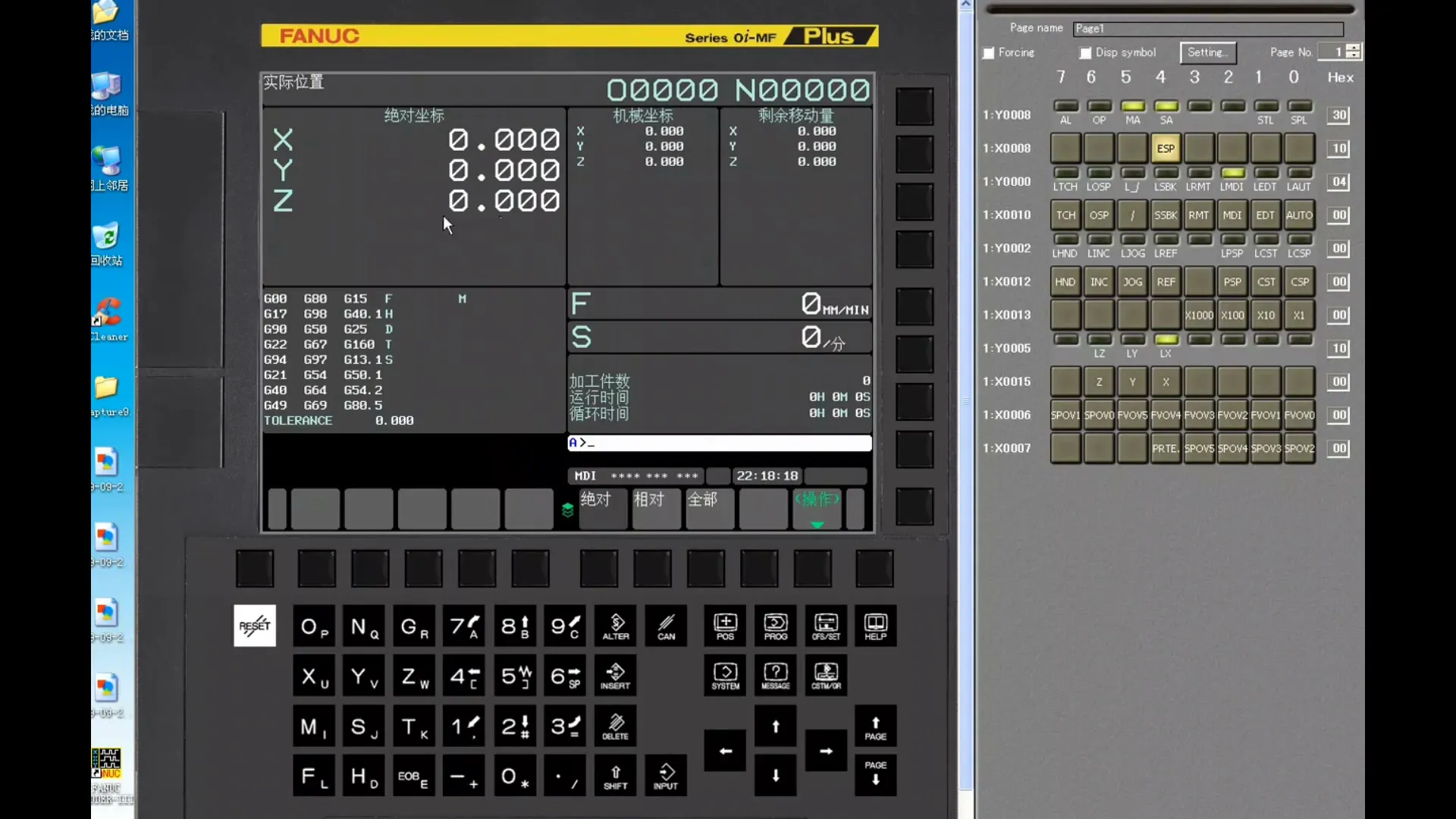Viewport: 1456px width, 819px height.
Task: Select the 全部 soft key tab
Action: tap(709, 507)
